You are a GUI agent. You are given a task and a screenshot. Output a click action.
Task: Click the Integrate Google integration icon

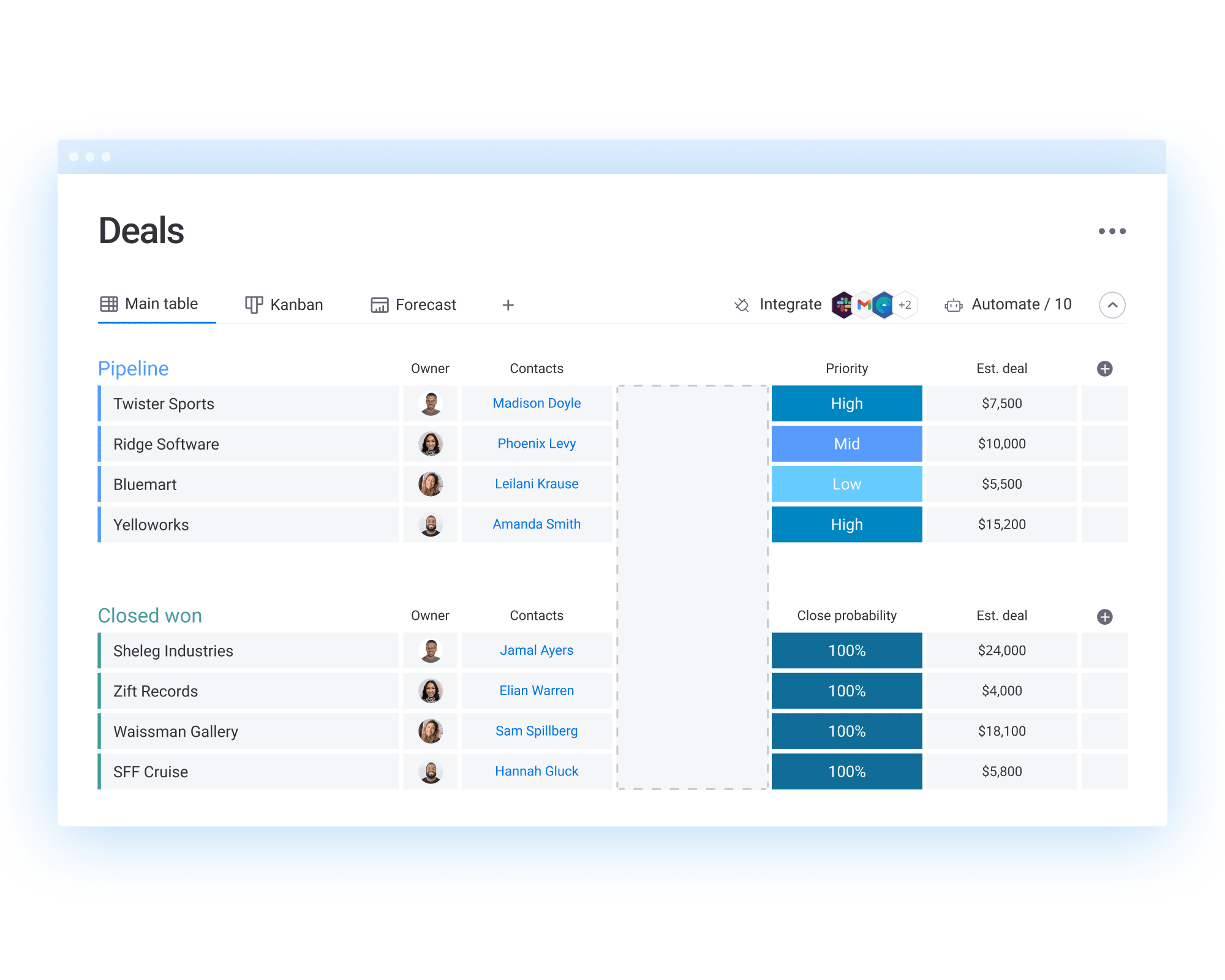[x=865, y=304]
